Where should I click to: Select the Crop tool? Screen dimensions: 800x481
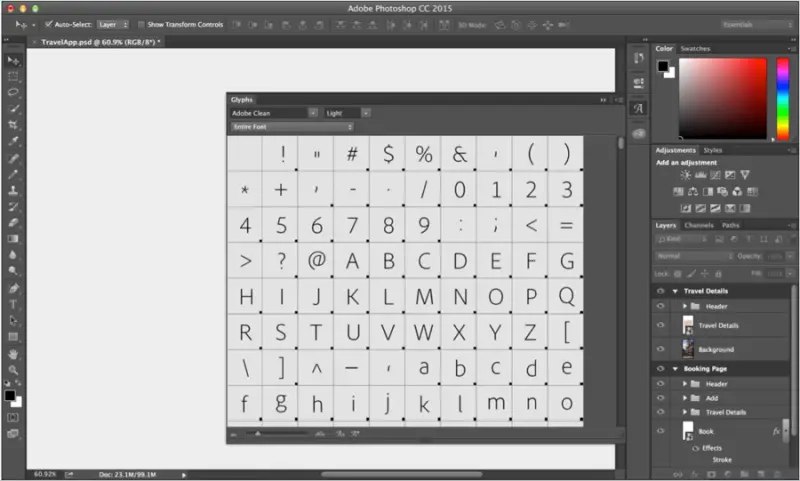click(x=13, y=124)
